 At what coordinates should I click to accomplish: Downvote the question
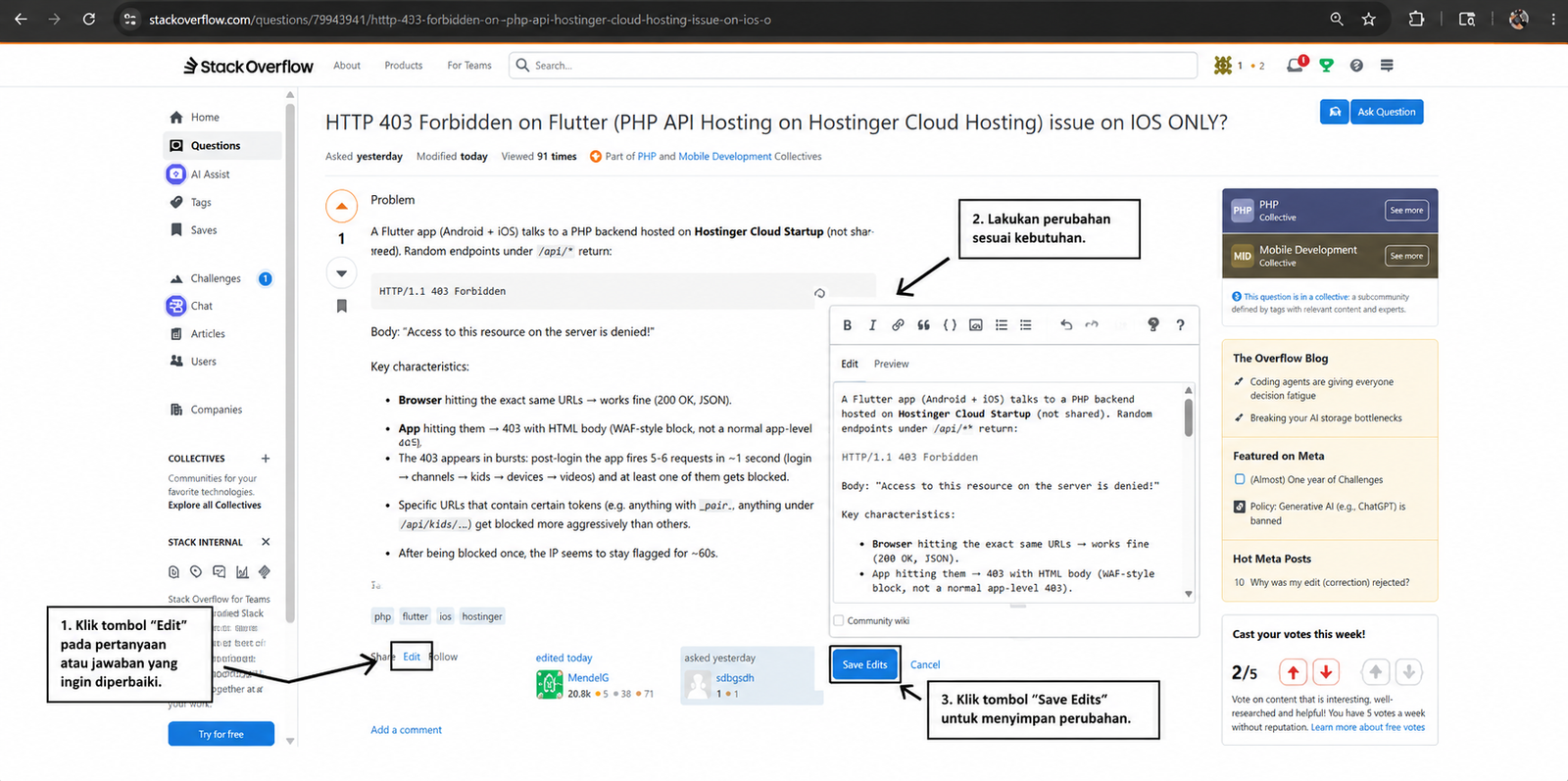(341, 273)
